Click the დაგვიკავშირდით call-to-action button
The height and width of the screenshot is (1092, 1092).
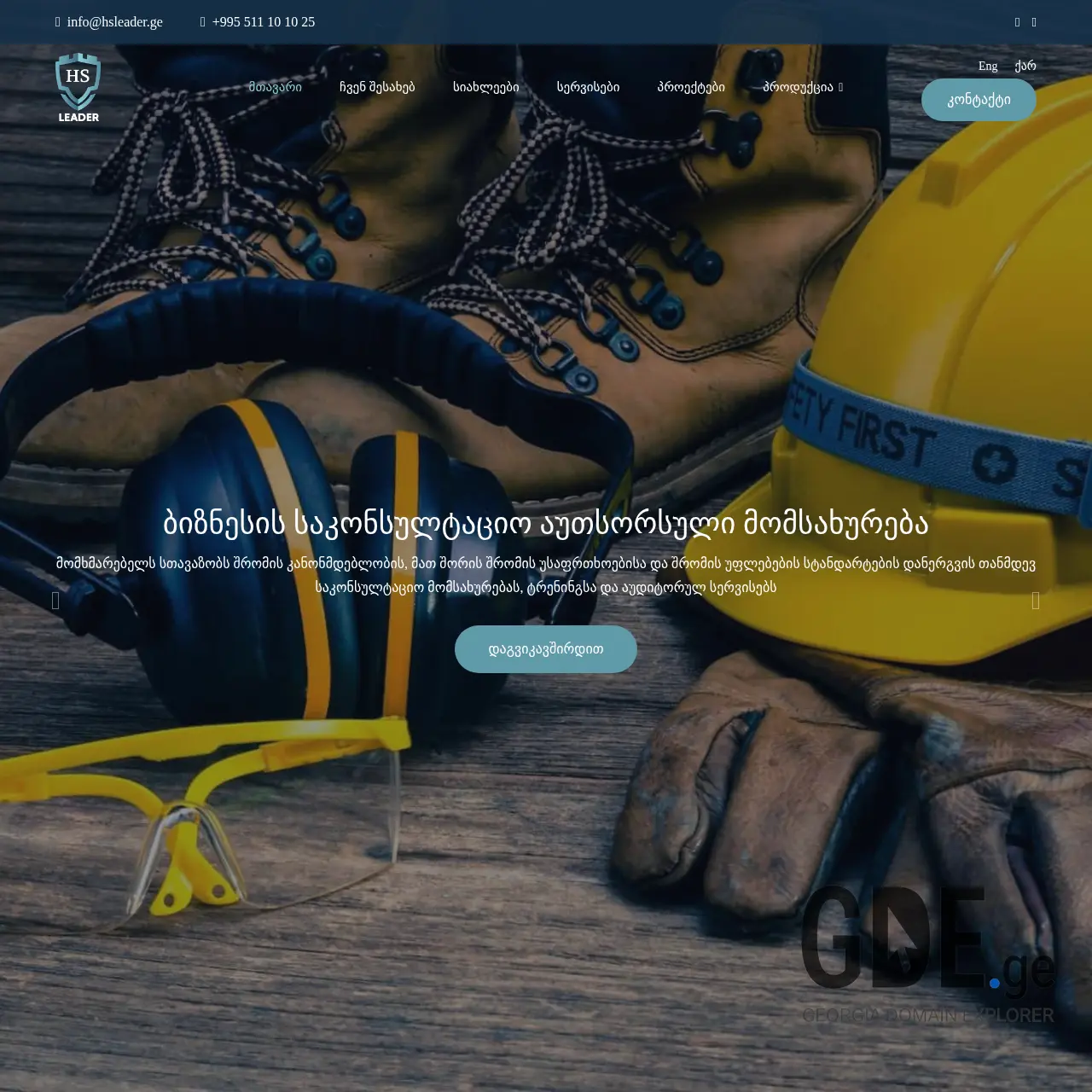(x=545, y=648)
